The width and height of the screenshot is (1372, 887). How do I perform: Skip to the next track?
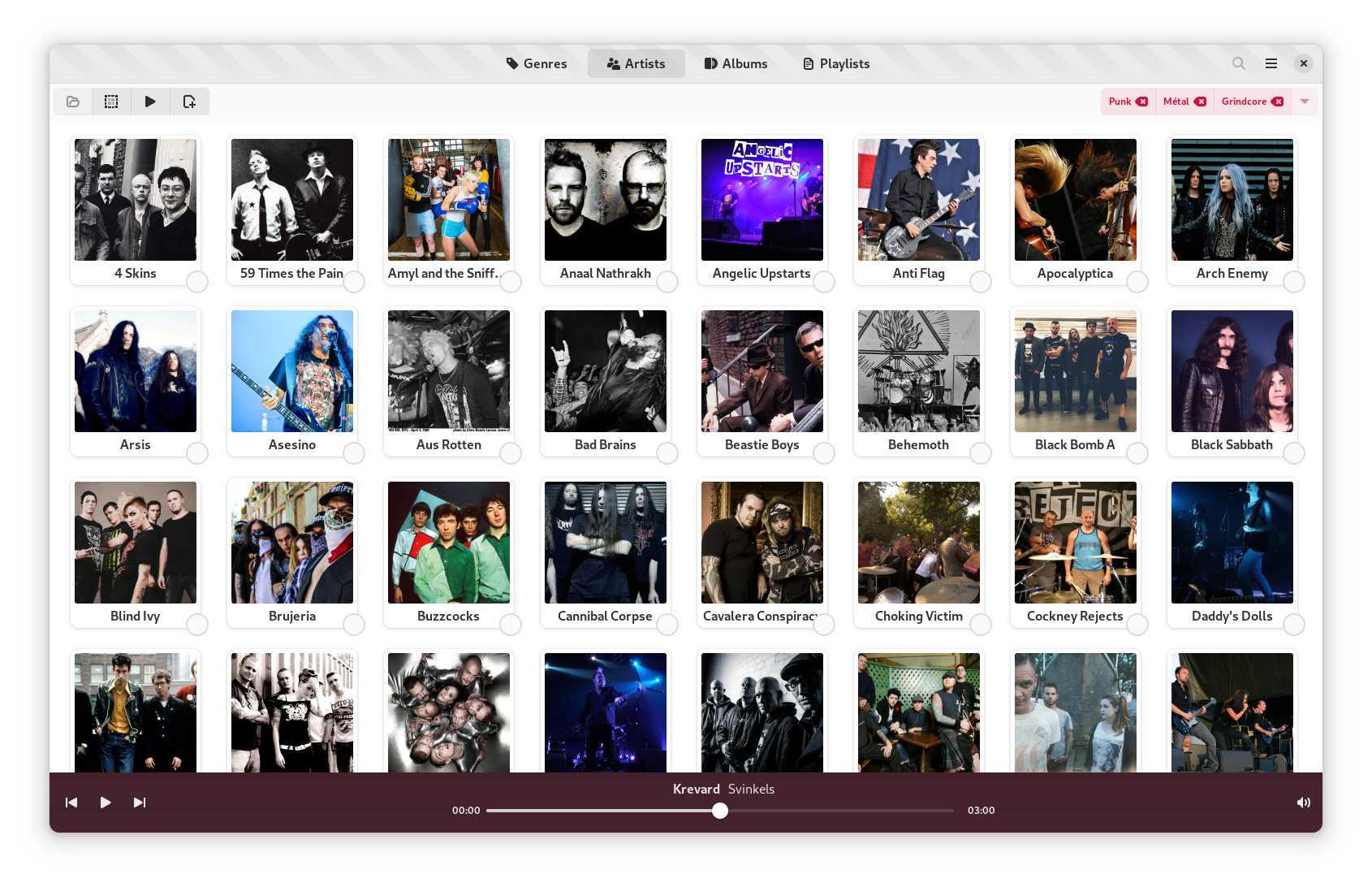click(140, 803)
